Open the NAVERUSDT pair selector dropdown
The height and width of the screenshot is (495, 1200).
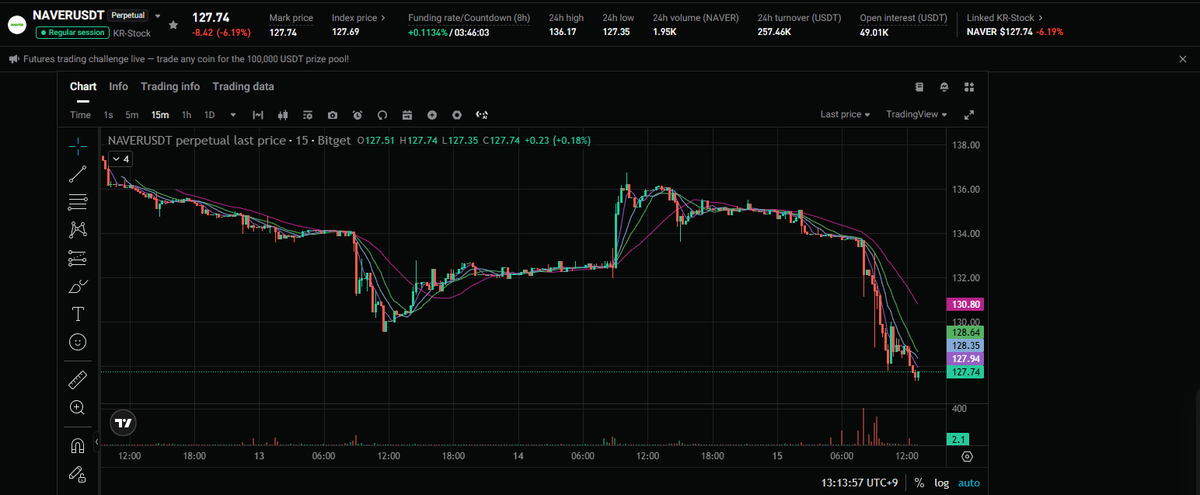coord(157,16)
